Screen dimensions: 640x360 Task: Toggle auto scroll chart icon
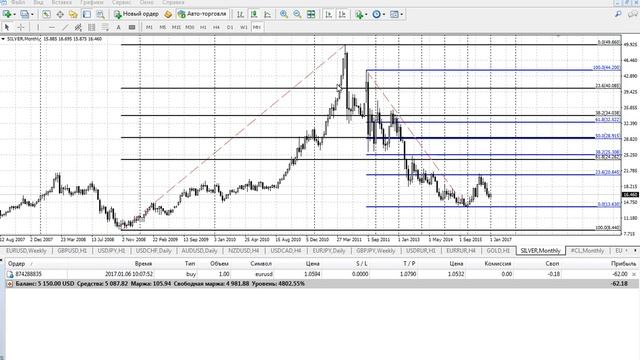click(x=329, y=14)
